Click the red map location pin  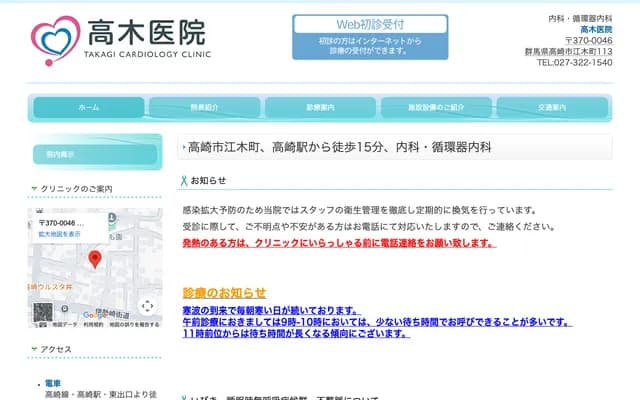click(95, 259)
